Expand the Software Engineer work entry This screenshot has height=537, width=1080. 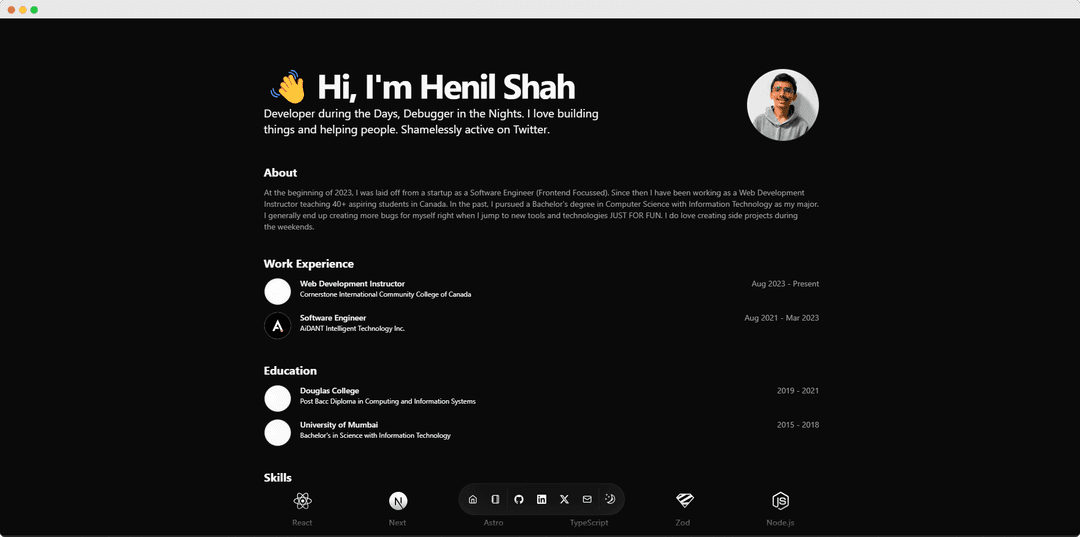(333, 318)
